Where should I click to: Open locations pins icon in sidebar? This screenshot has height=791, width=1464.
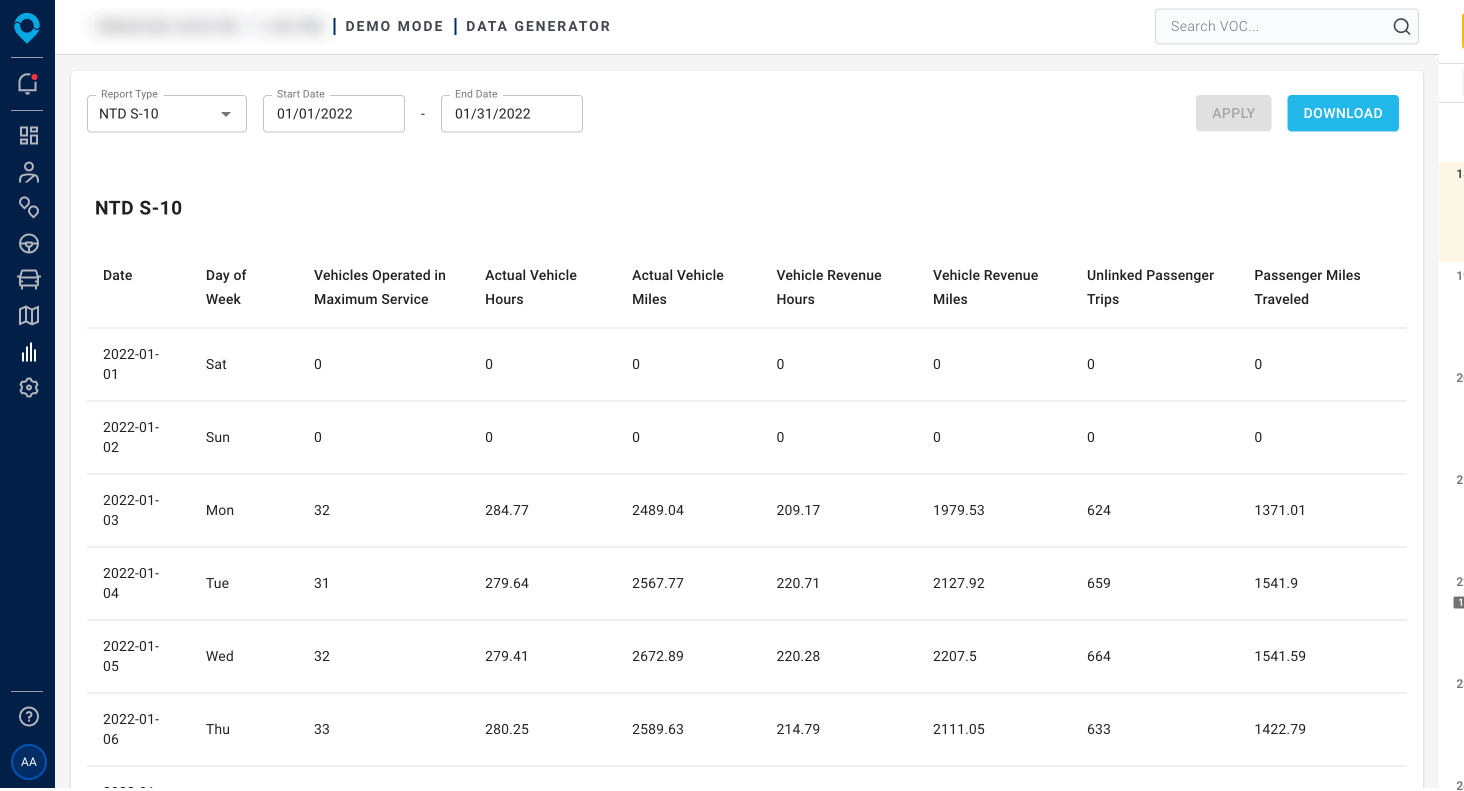(x=28, y=208)
